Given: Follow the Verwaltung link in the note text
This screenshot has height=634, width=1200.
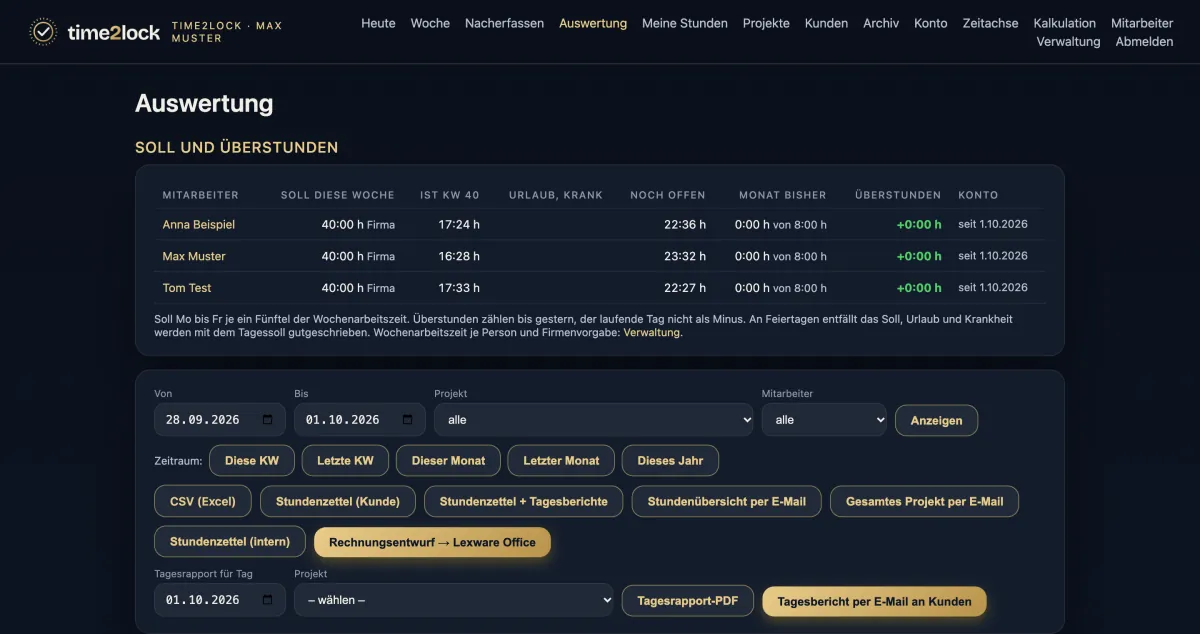Looking at the screenshot, I should (x=652, y=333).
